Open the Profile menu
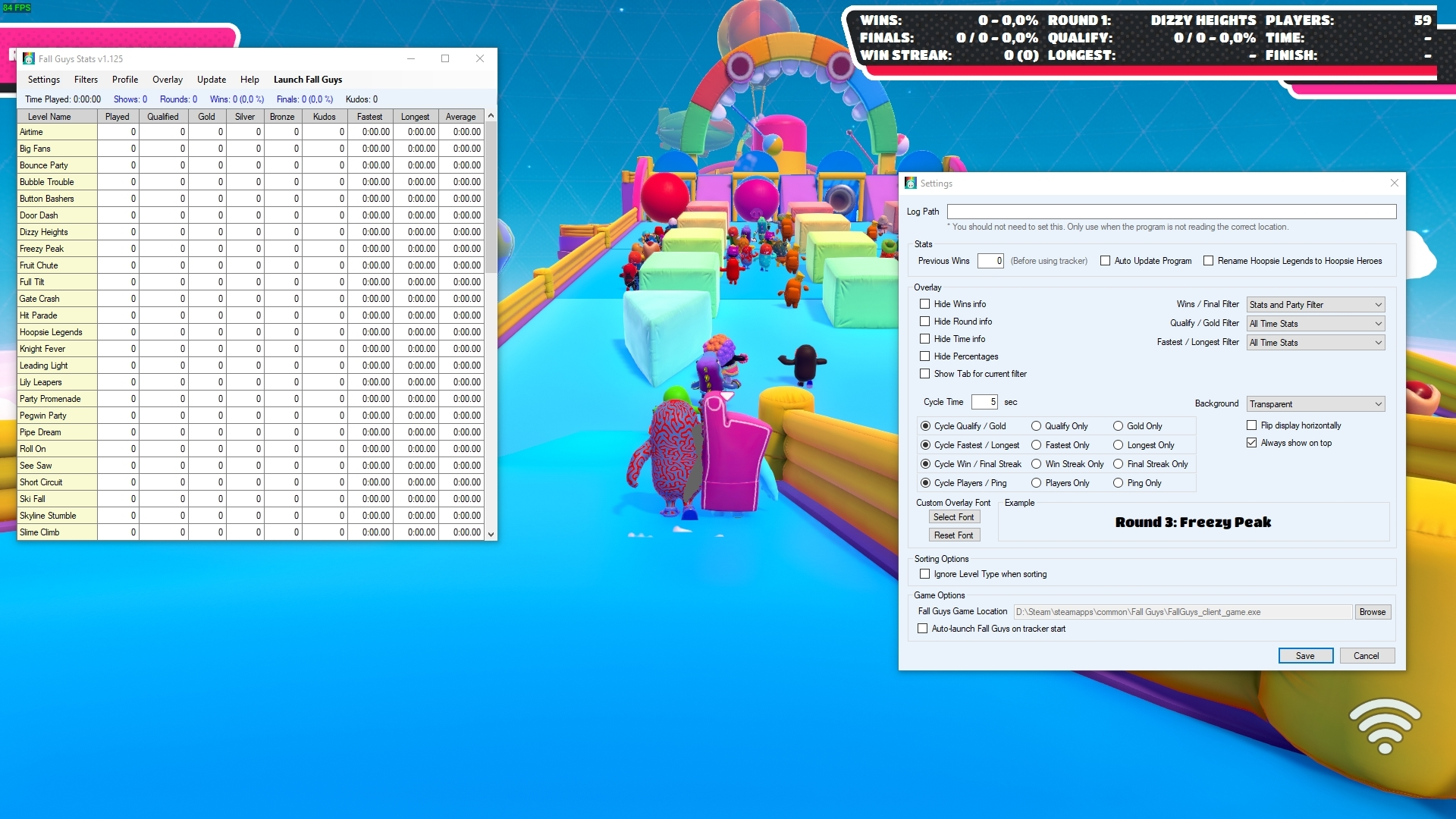This screenshot has height=819, width=1456. [125, 80]
